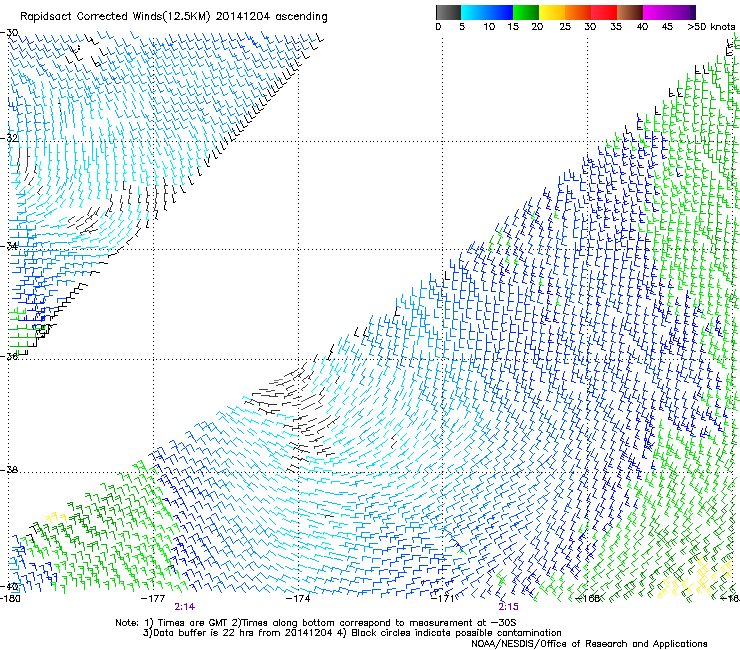
Task: Click the '>50 knots' legend label
Action: 711,27
